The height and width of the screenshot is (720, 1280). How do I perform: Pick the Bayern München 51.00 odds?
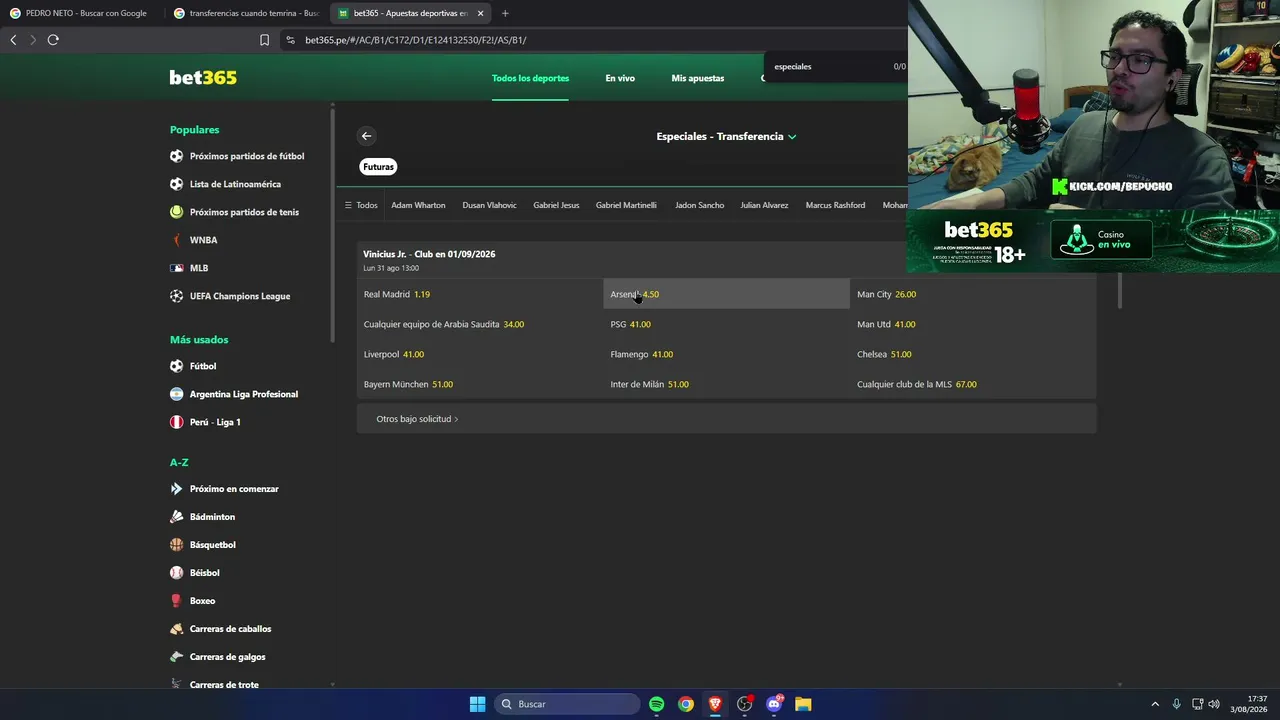click(x=480, y=384)
